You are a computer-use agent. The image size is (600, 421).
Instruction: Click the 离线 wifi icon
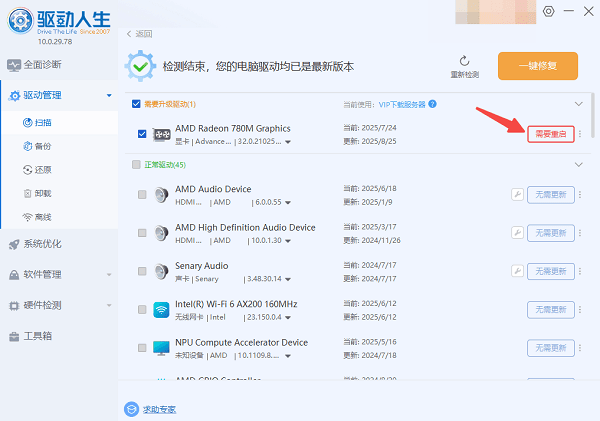pyautogui.click(x=28, y=217)
